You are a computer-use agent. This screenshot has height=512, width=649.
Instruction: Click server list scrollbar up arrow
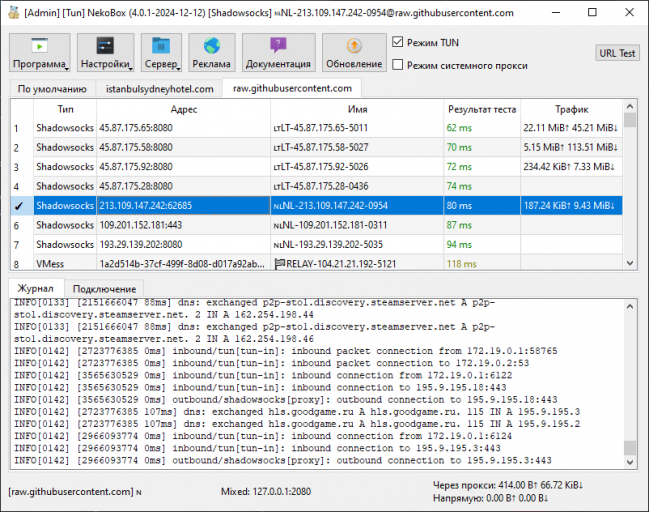pos(630,106)
